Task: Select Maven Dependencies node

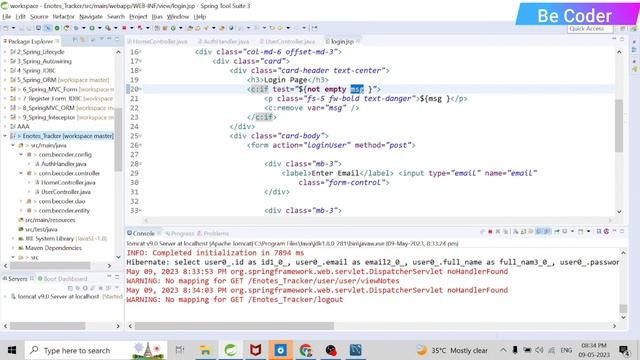Action: [x=53, y=248]
